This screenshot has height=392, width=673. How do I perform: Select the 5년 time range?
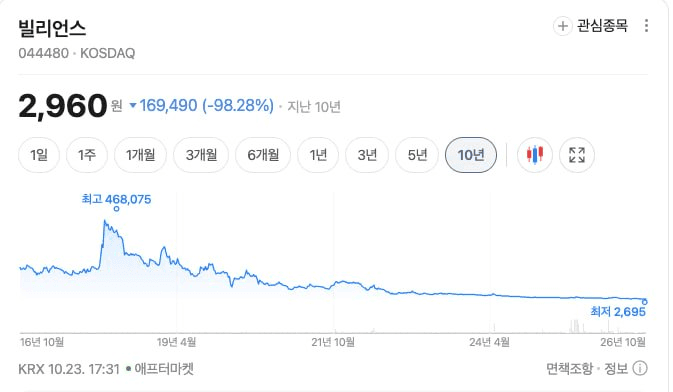pyautogui.click(x=417, y=155)
